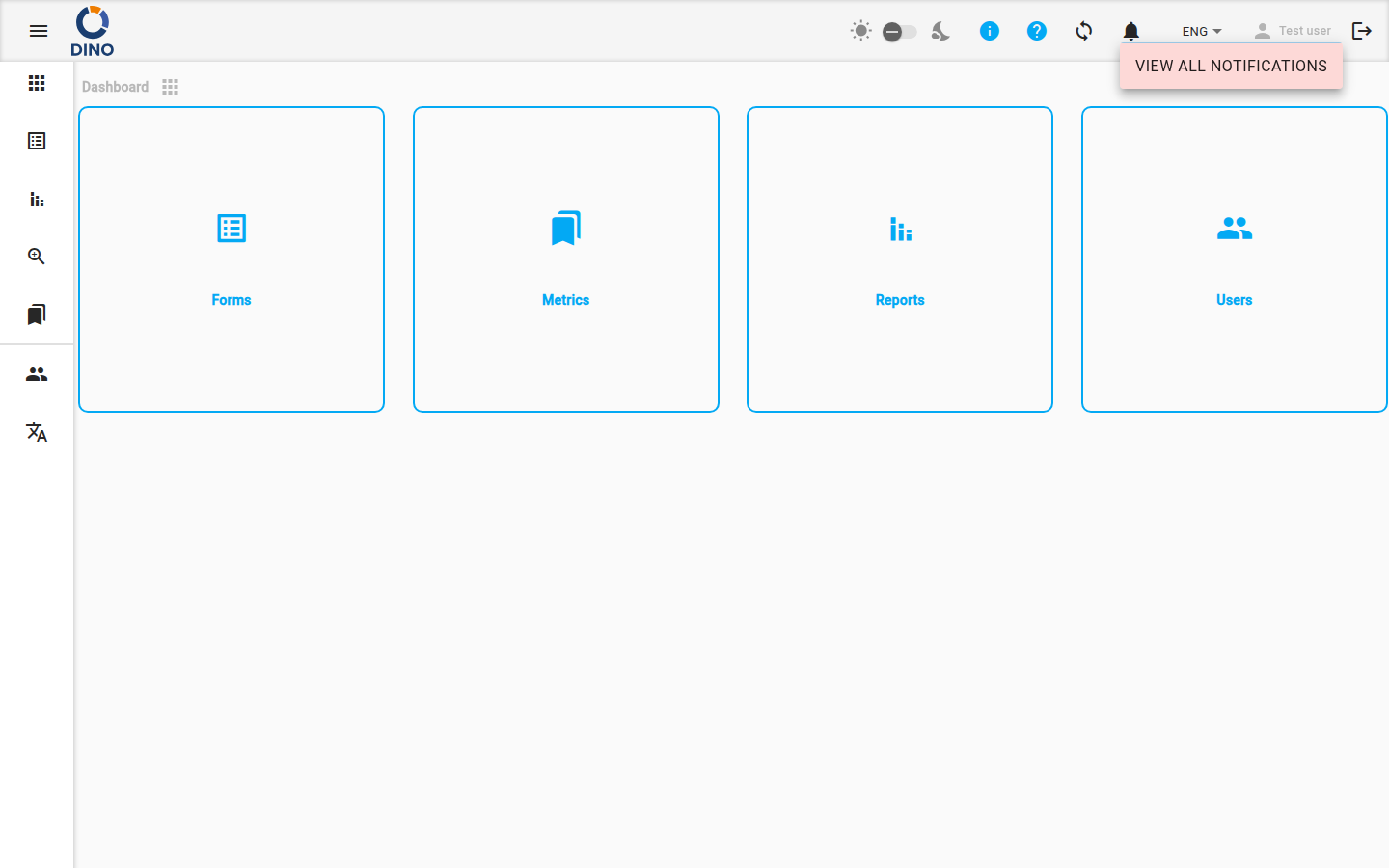Open the blue help question icon
Screen dimensions: 1389x868
pyautogui.click(x=1037, y=31)
